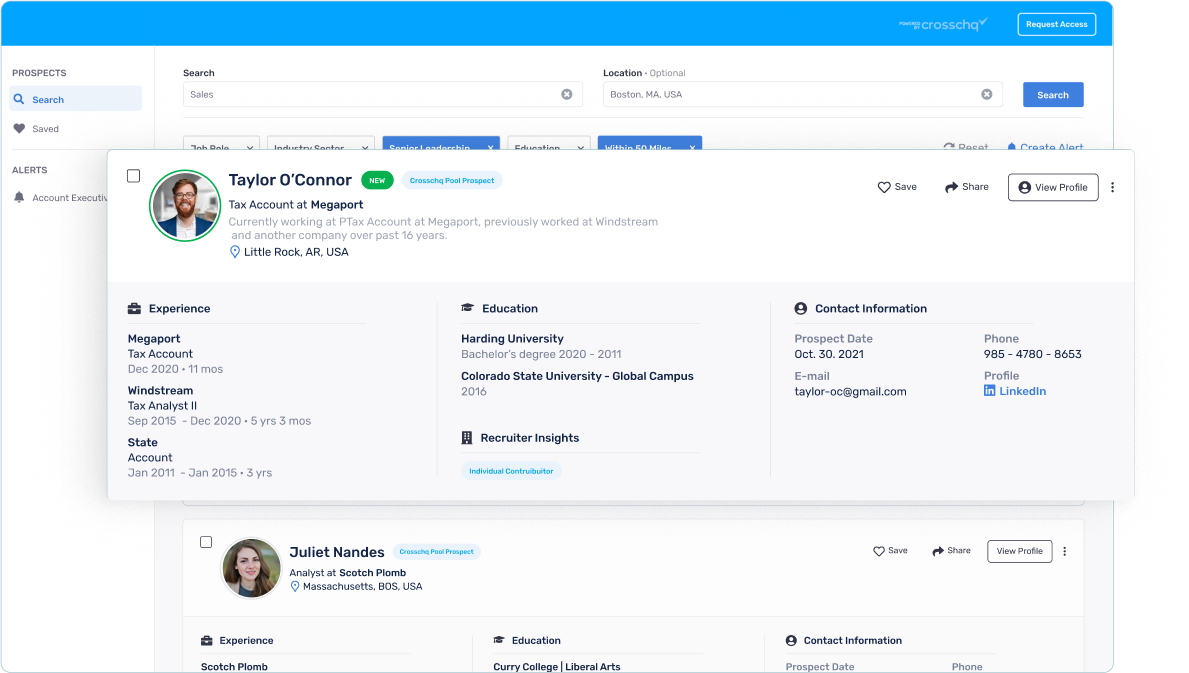The width and height of the screenshot is (1189, 673).
Task: Expand the Job Role filter dropdown
Action: pyautogui.click(x=221, y=144)
